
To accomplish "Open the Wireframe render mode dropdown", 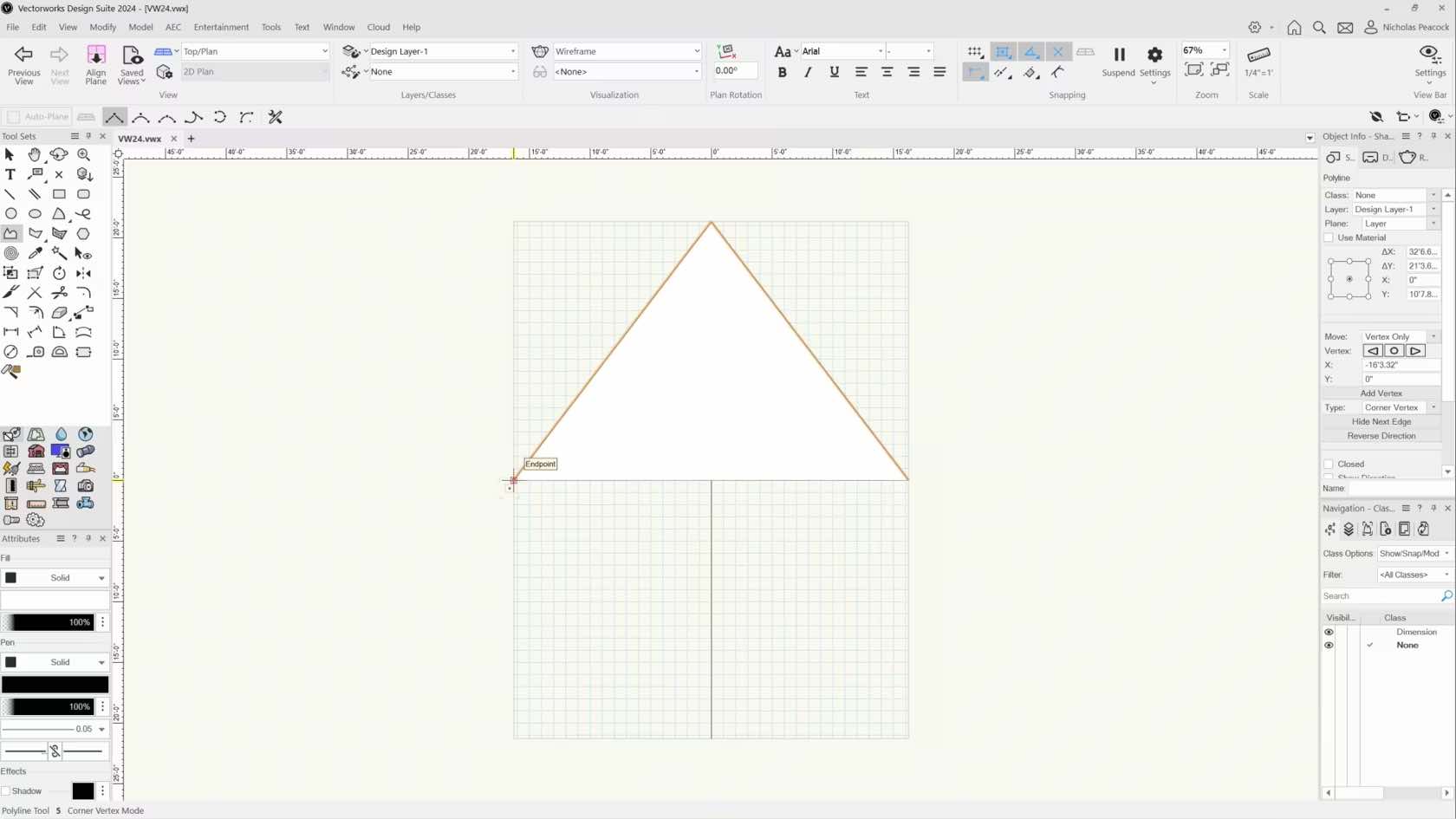I will click(627, 51).
